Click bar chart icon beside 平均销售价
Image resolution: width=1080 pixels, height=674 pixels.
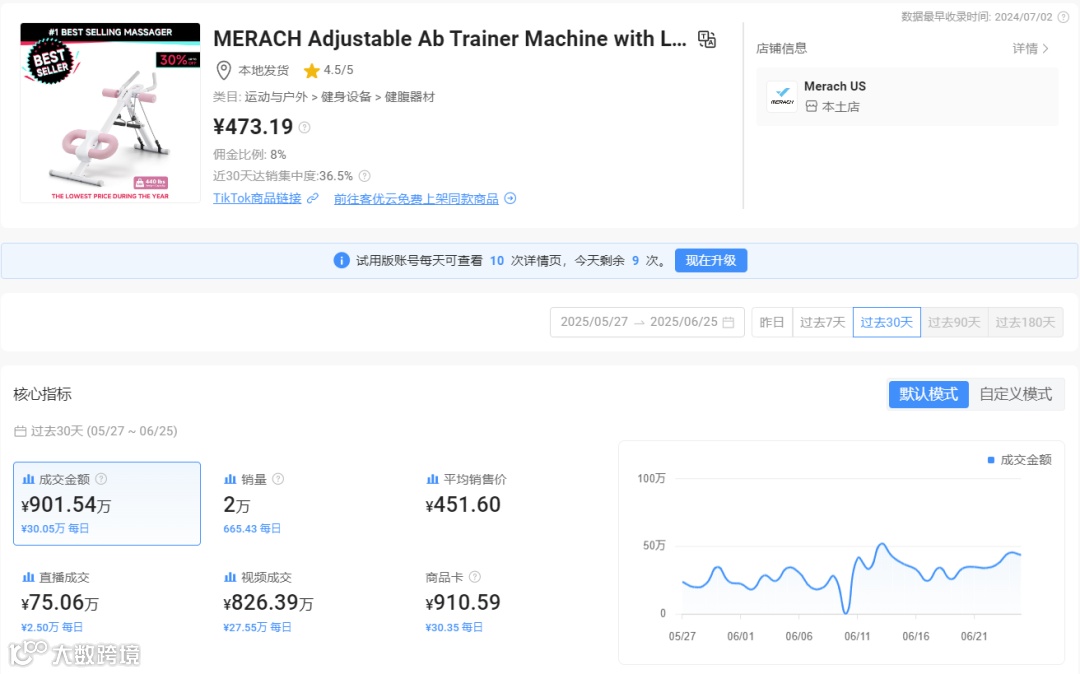coord(433,479)
